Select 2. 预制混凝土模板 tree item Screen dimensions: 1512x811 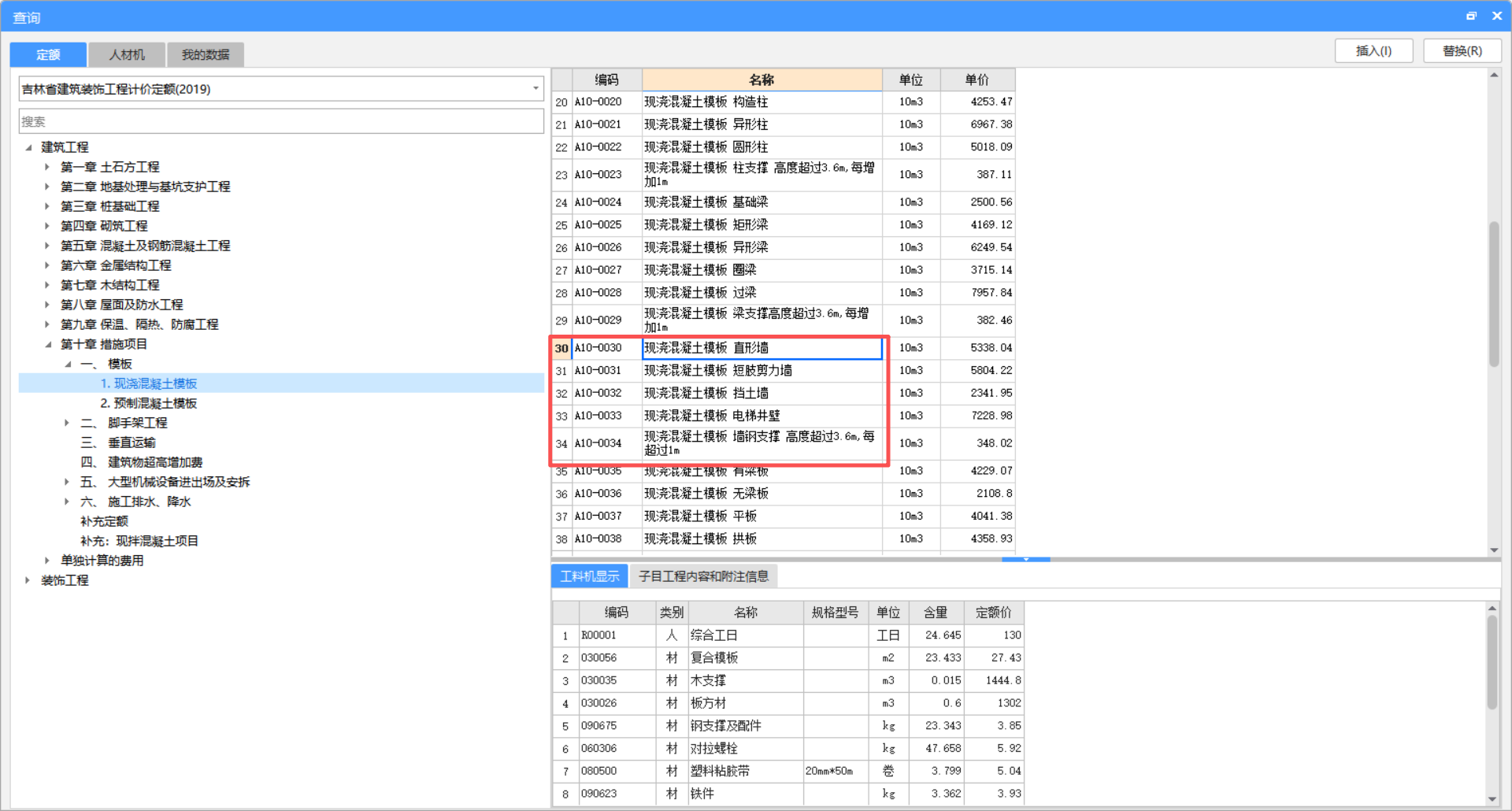[149, 403]
